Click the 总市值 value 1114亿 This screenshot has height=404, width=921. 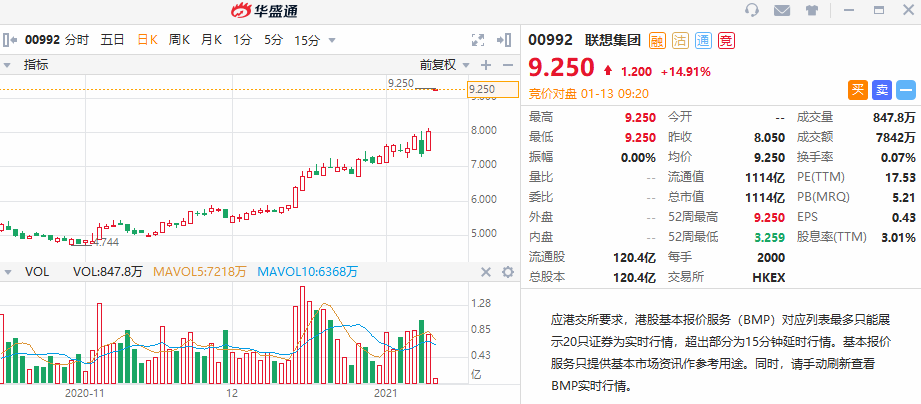click(766, 197)
